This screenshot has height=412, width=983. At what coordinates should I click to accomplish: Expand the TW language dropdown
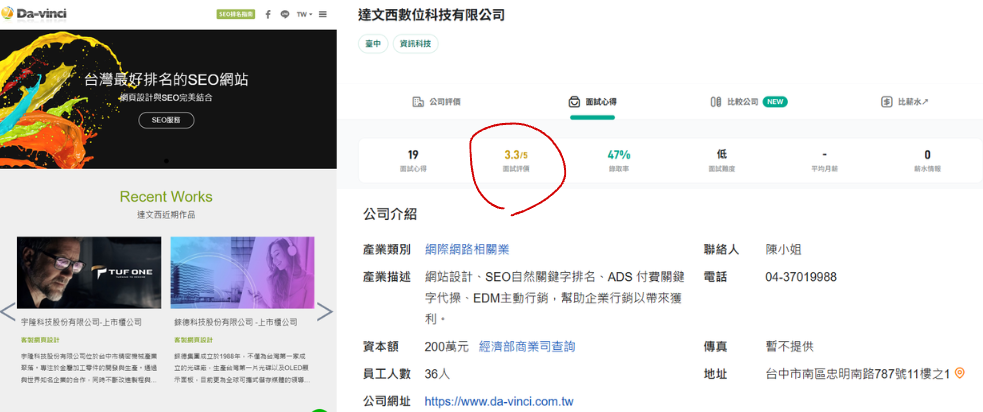(304, 14)
